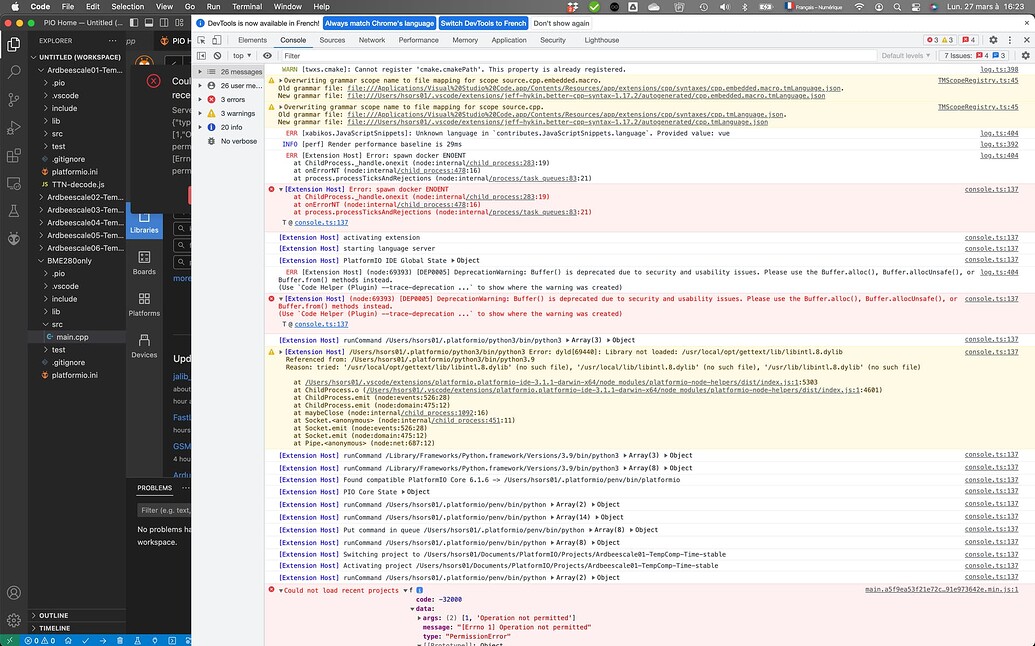
Task: Open console settings gear beside Issues
Action: [1025, 56]
